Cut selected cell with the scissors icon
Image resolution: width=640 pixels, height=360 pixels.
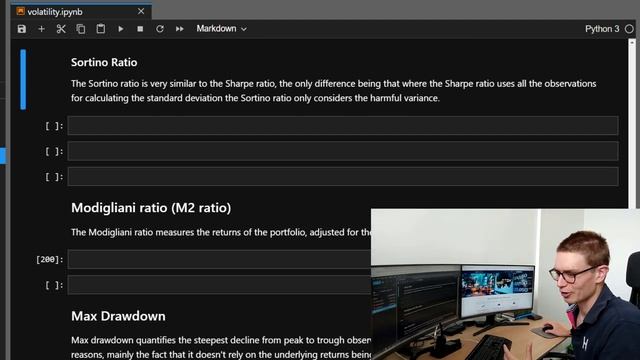pyautogui.click(x=61, y=29)
